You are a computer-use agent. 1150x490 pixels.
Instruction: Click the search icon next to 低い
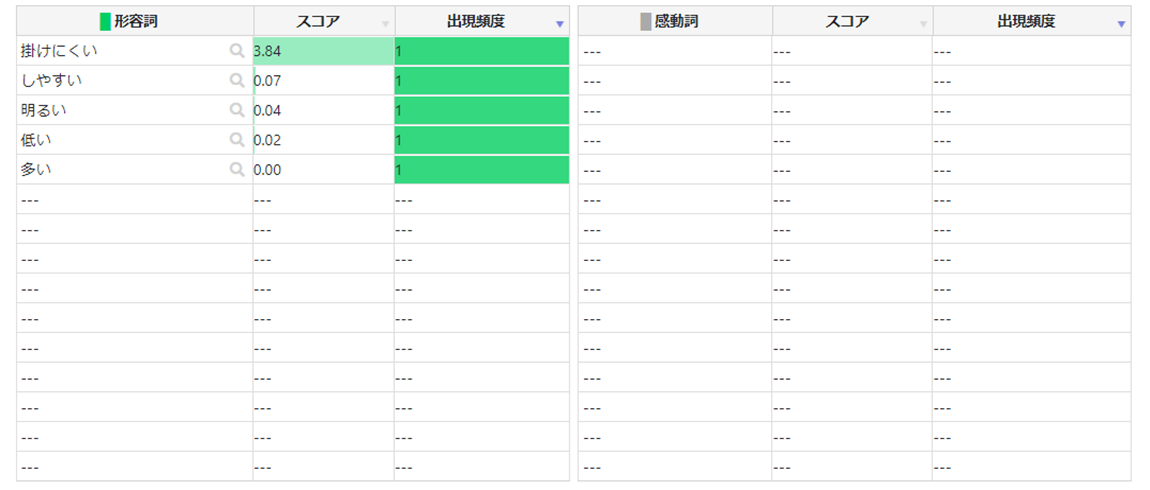point(237,140)
